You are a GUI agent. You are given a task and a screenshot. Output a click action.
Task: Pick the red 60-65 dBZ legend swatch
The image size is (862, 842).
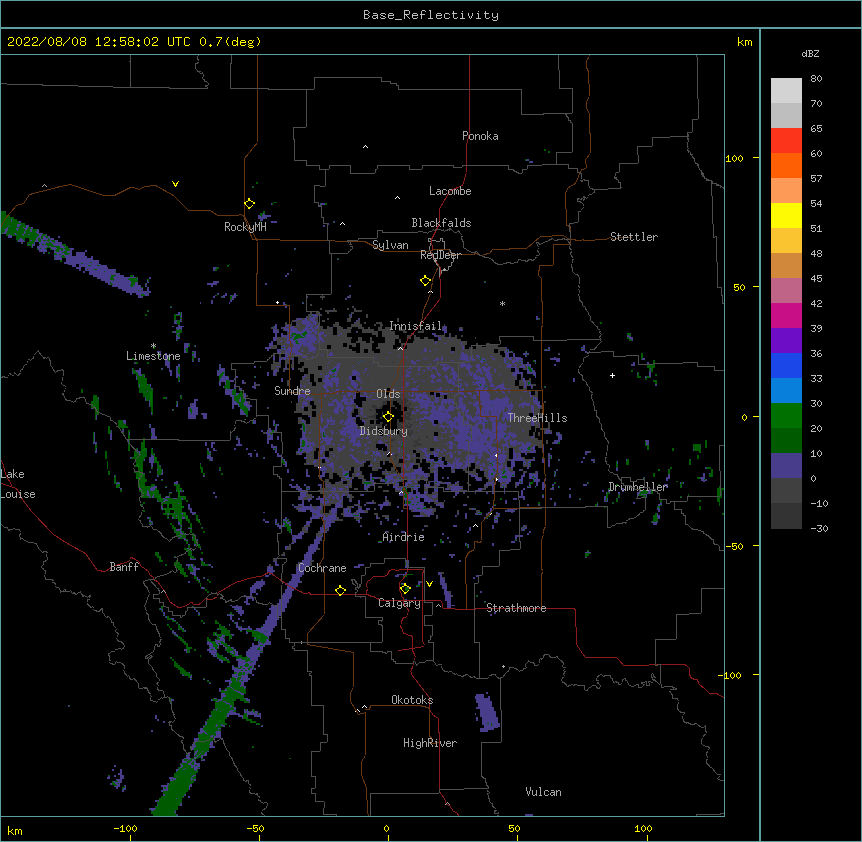tap(786, 140)
